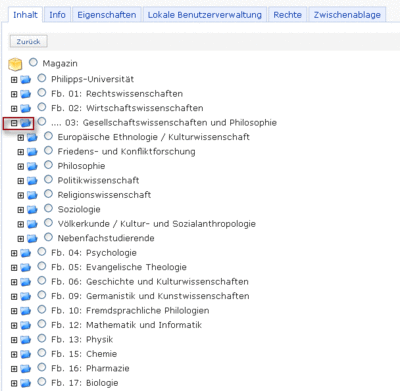Click folder icon beside Philipps-Universität

(25, 80)
